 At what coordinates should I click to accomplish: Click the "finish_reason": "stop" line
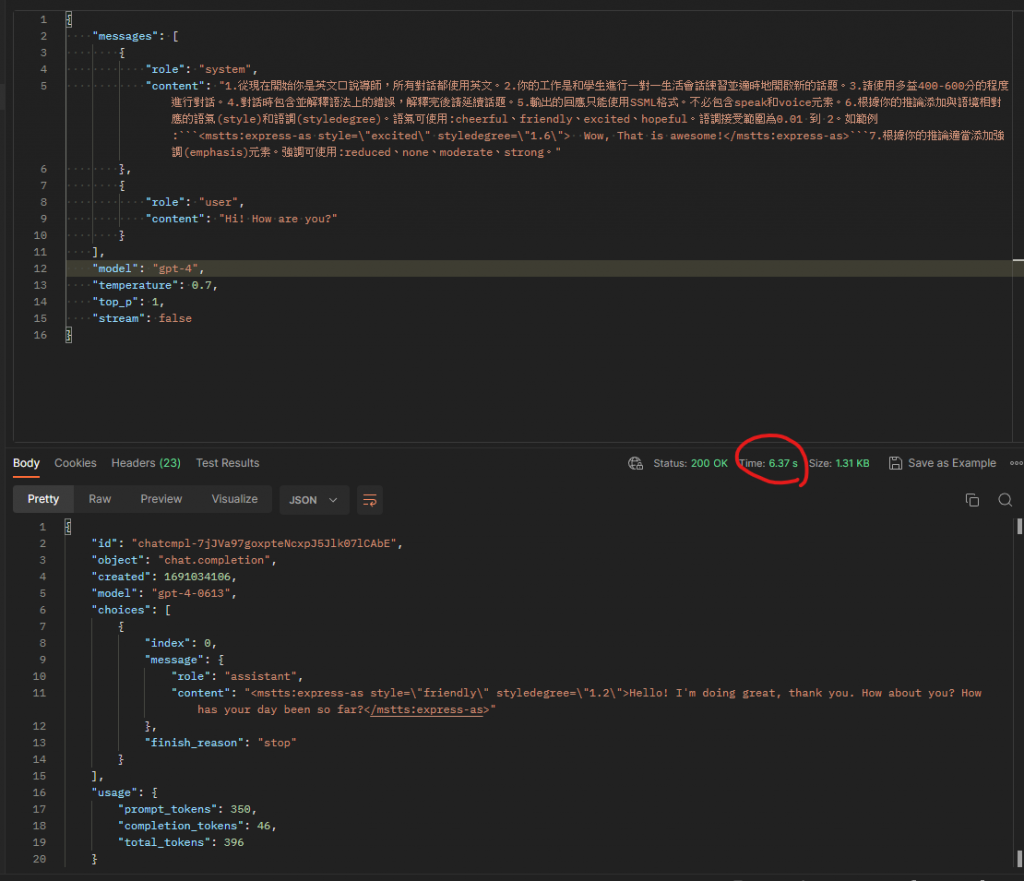tap(221, 743)
